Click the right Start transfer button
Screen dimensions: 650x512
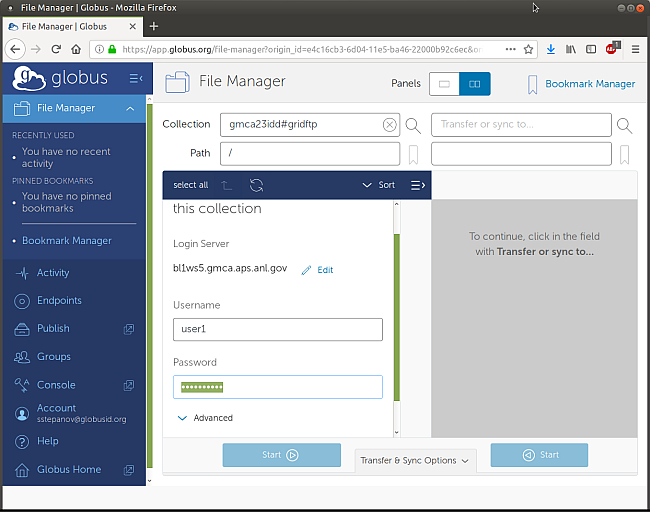pyautogui.click(x=539, y=455)
